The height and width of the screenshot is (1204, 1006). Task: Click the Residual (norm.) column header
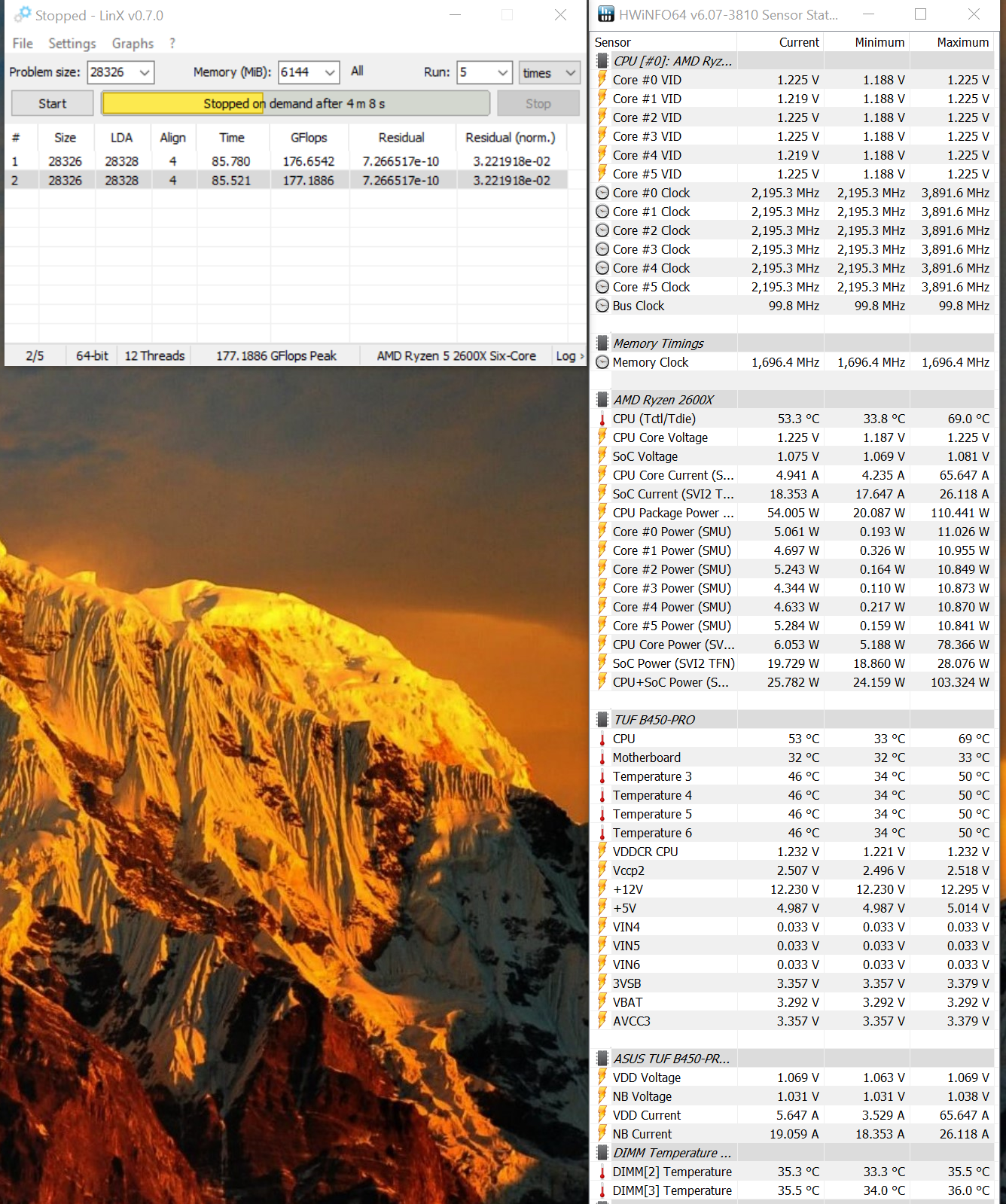[511, 137]
